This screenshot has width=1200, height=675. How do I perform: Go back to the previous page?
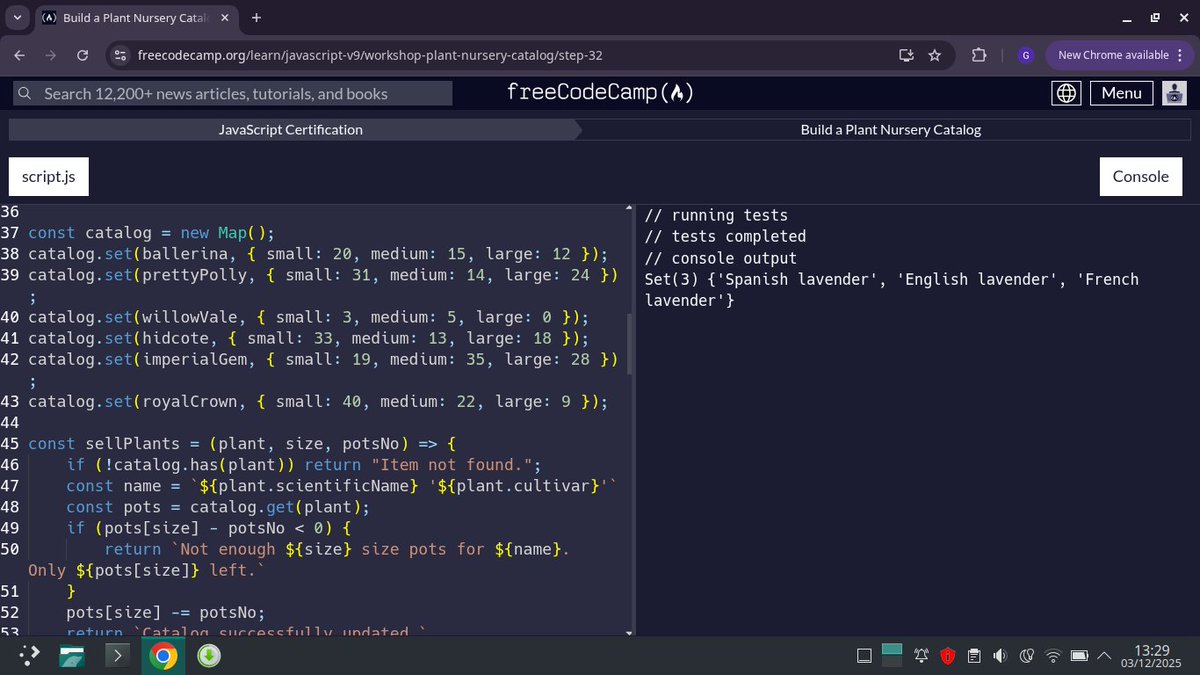coord(22,55)
